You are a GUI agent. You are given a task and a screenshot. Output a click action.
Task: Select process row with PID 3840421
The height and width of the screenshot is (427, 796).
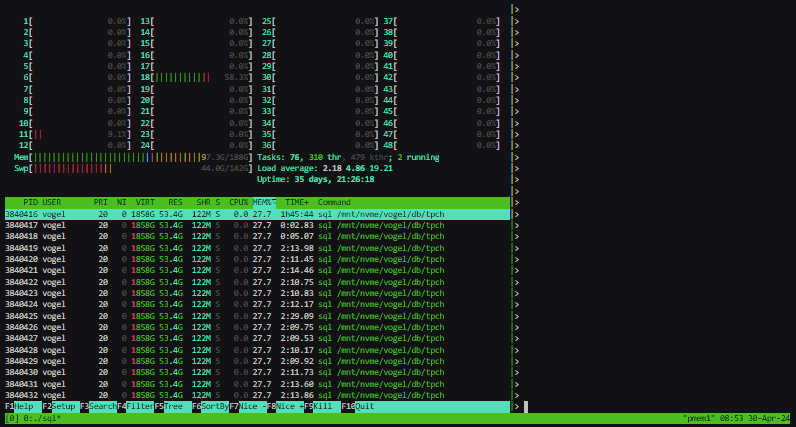pyautogui.click(x=257, y=271)
